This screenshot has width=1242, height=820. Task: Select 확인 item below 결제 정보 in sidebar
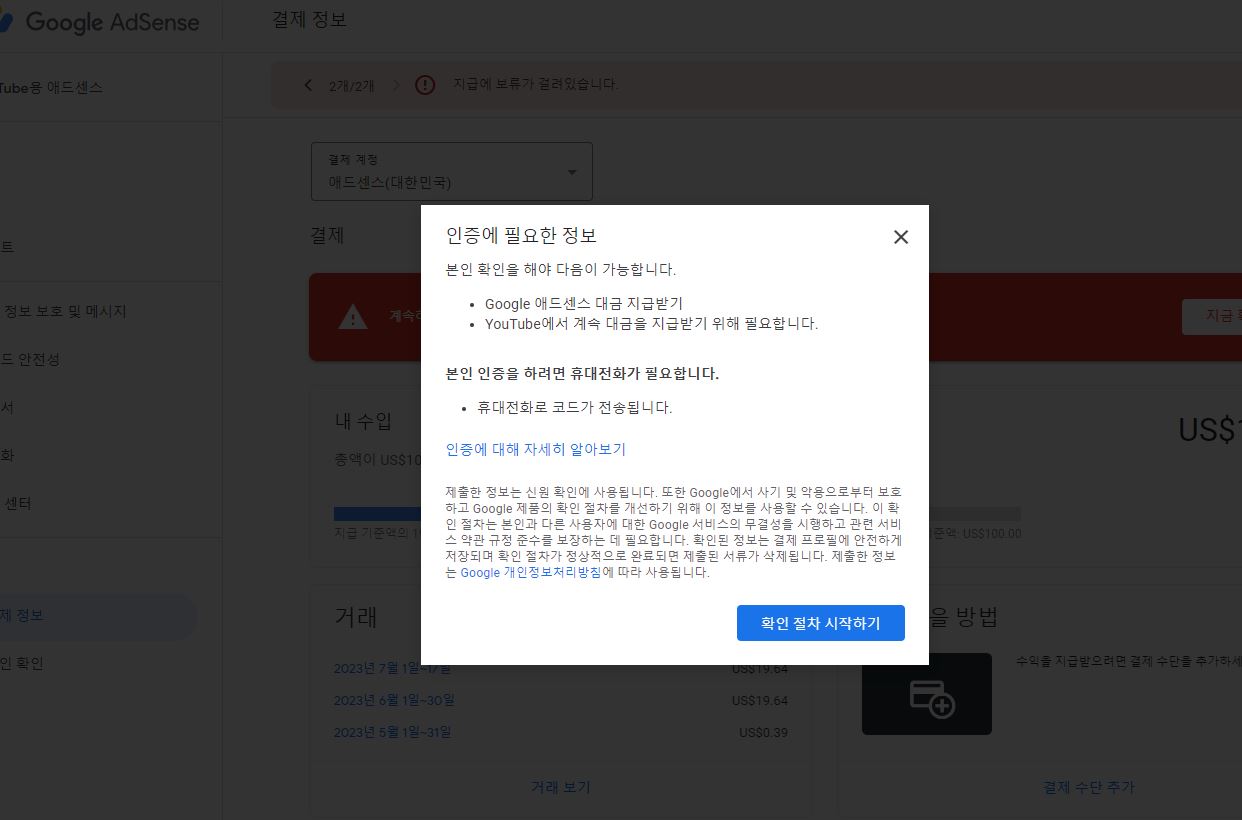coord(22,663)
